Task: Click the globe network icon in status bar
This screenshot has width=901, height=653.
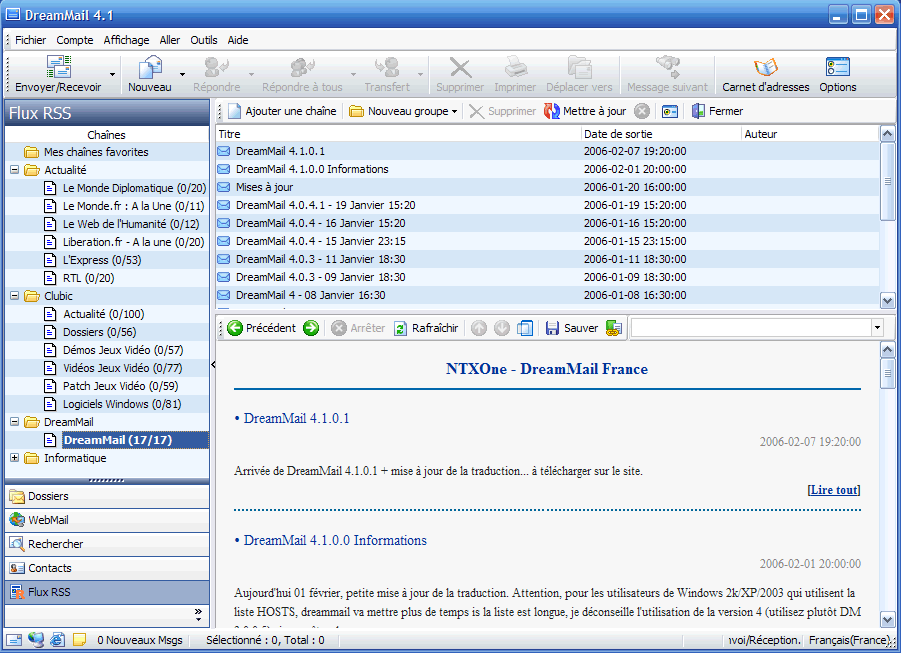Action: 36,639
